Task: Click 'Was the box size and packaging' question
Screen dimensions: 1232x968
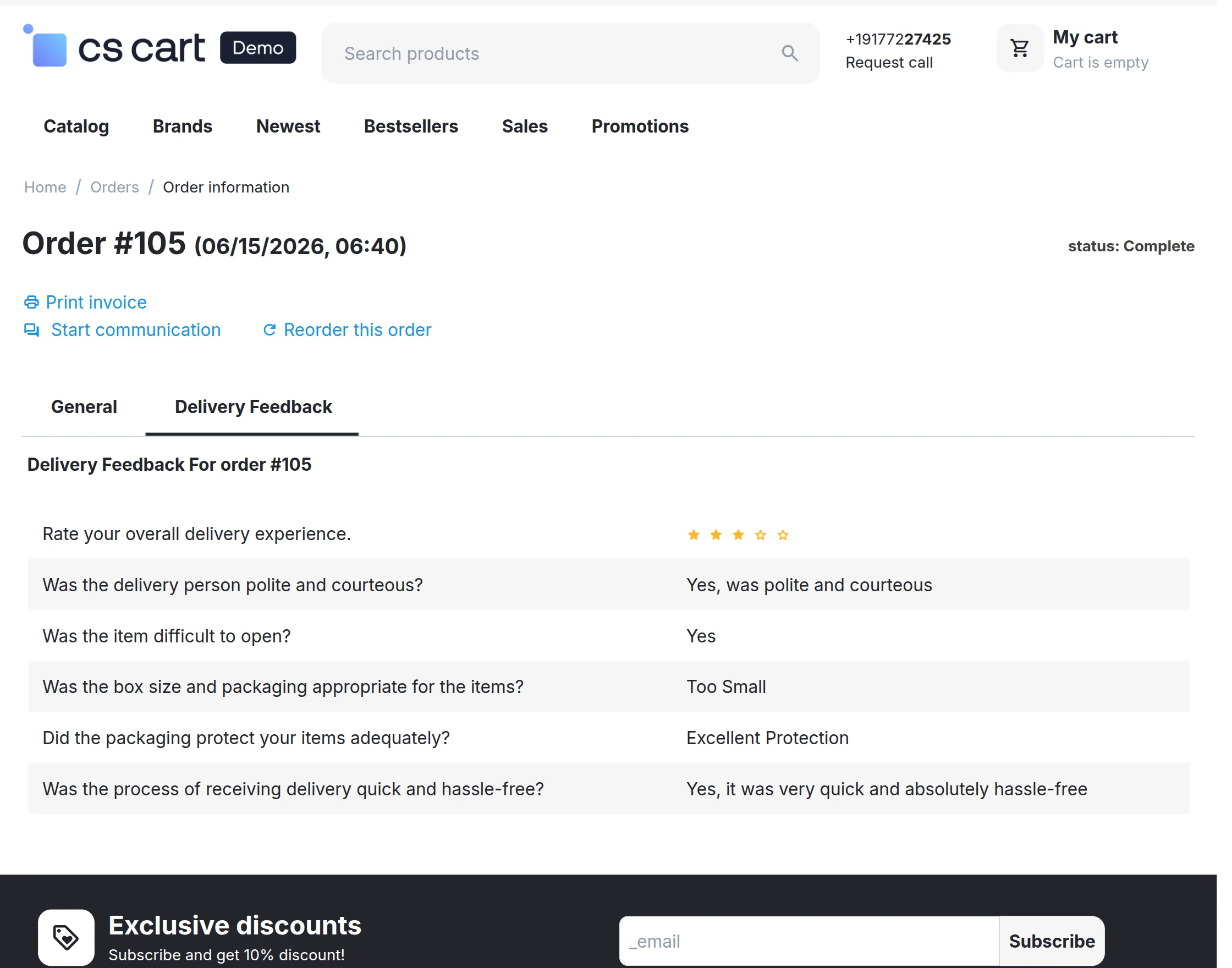Action: click(x=283, y=687)
